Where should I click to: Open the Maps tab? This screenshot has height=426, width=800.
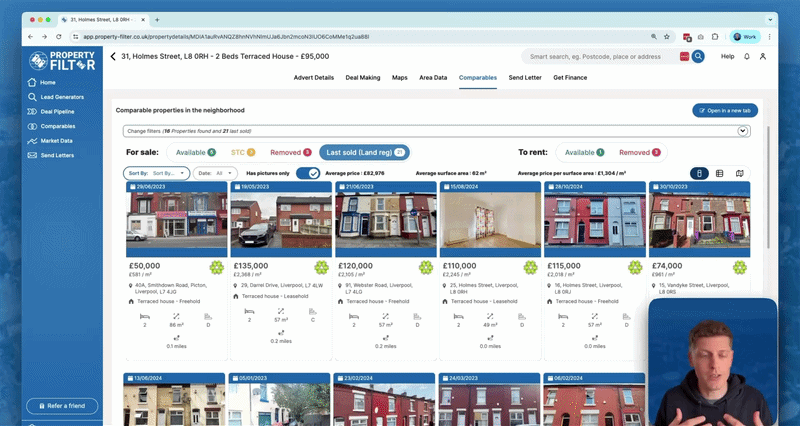[399, 78]
